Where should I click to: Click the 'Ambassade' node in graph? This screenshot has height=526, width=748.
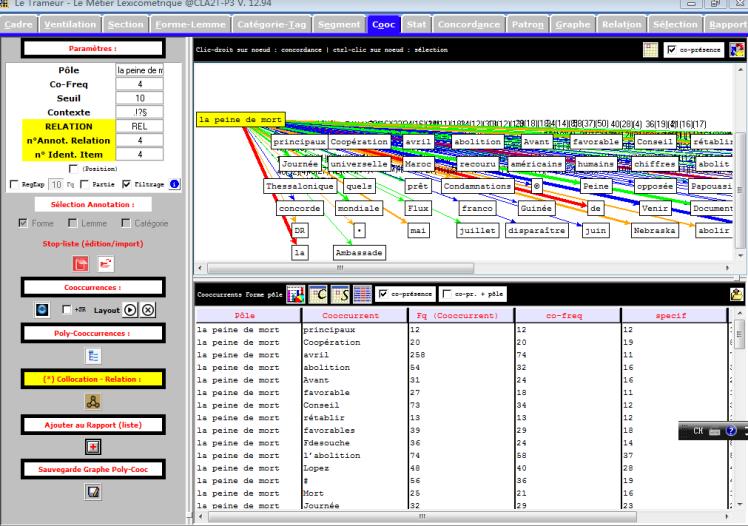pos(359,252)
